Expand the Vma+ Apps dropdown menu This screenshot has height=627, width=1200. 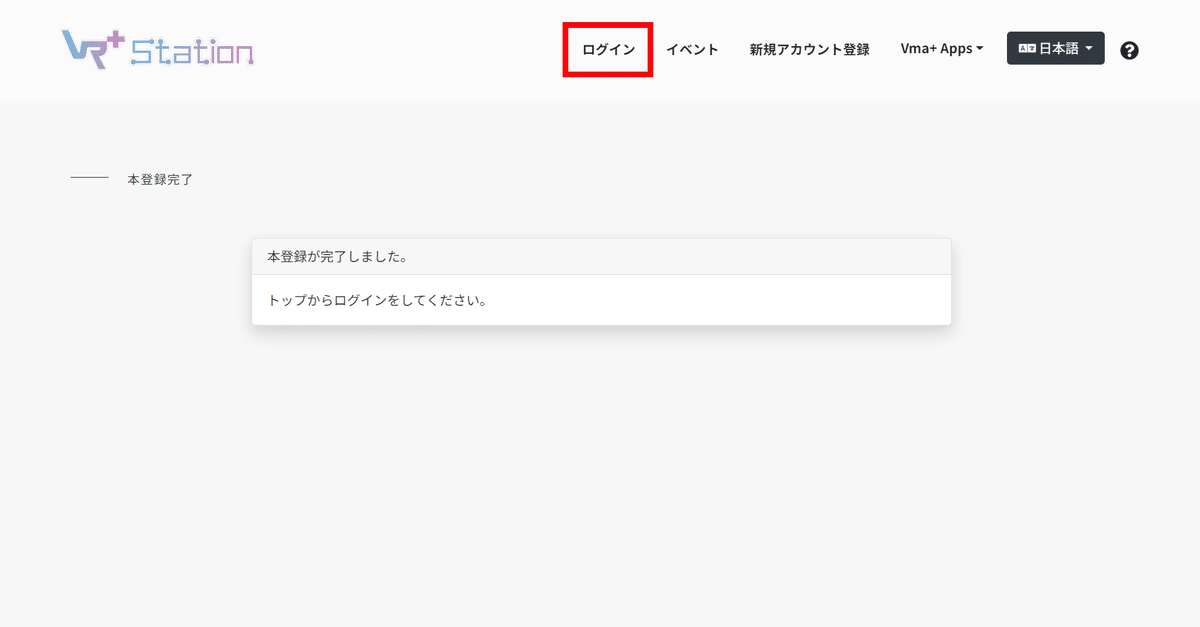(942, 49)
